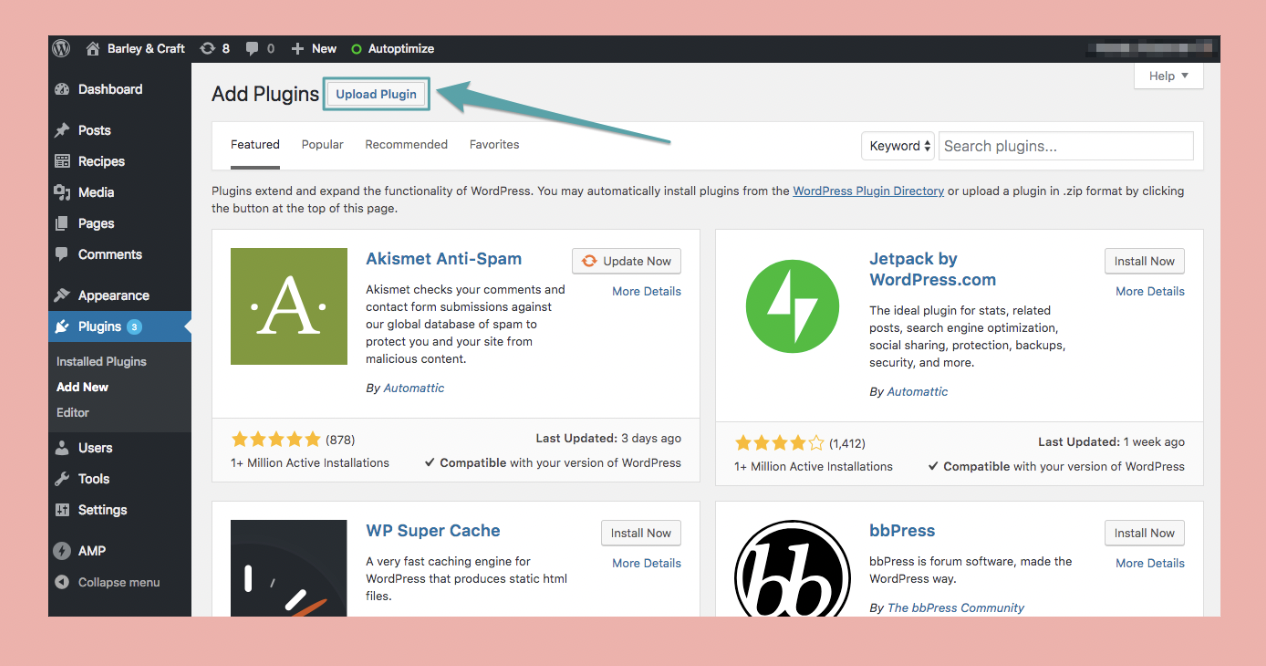Click the bbPress plugin logo
This screenshot has width=1266, height=666.
(793, 568)
